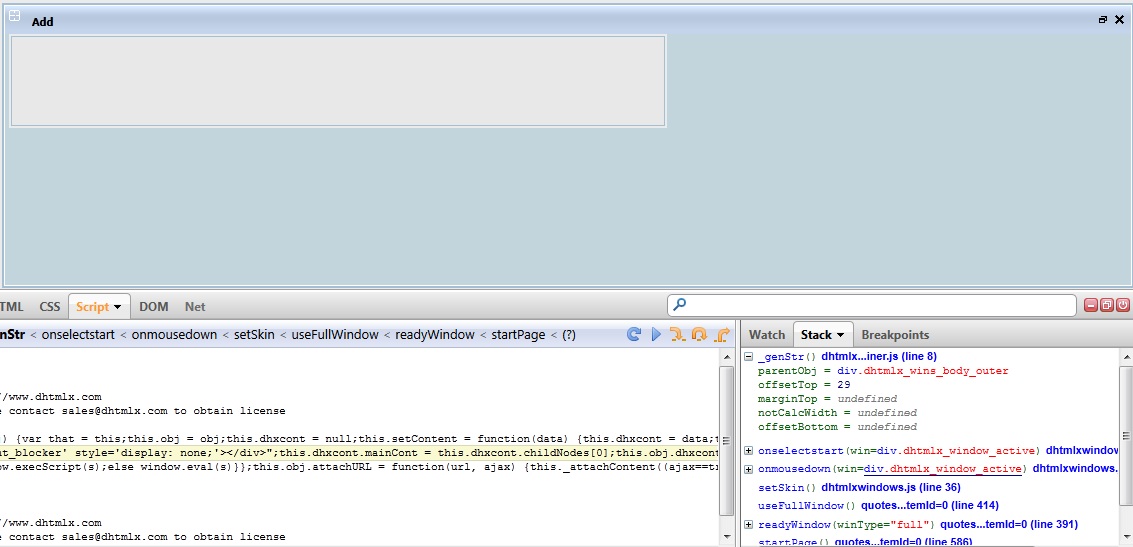1133x547 pixels.
Task: Click the 'Add' window title text
Action: (x=43, y=22)
